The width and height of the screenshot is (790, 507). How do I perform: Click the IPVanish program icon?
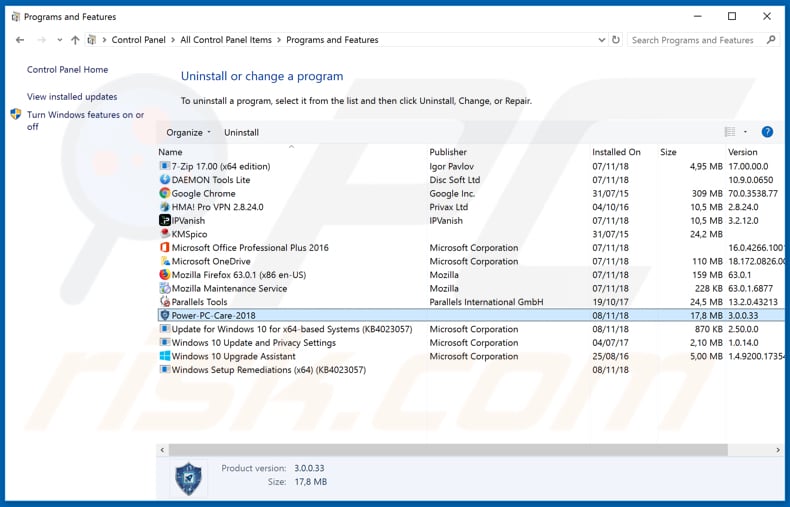pos(164,220)
